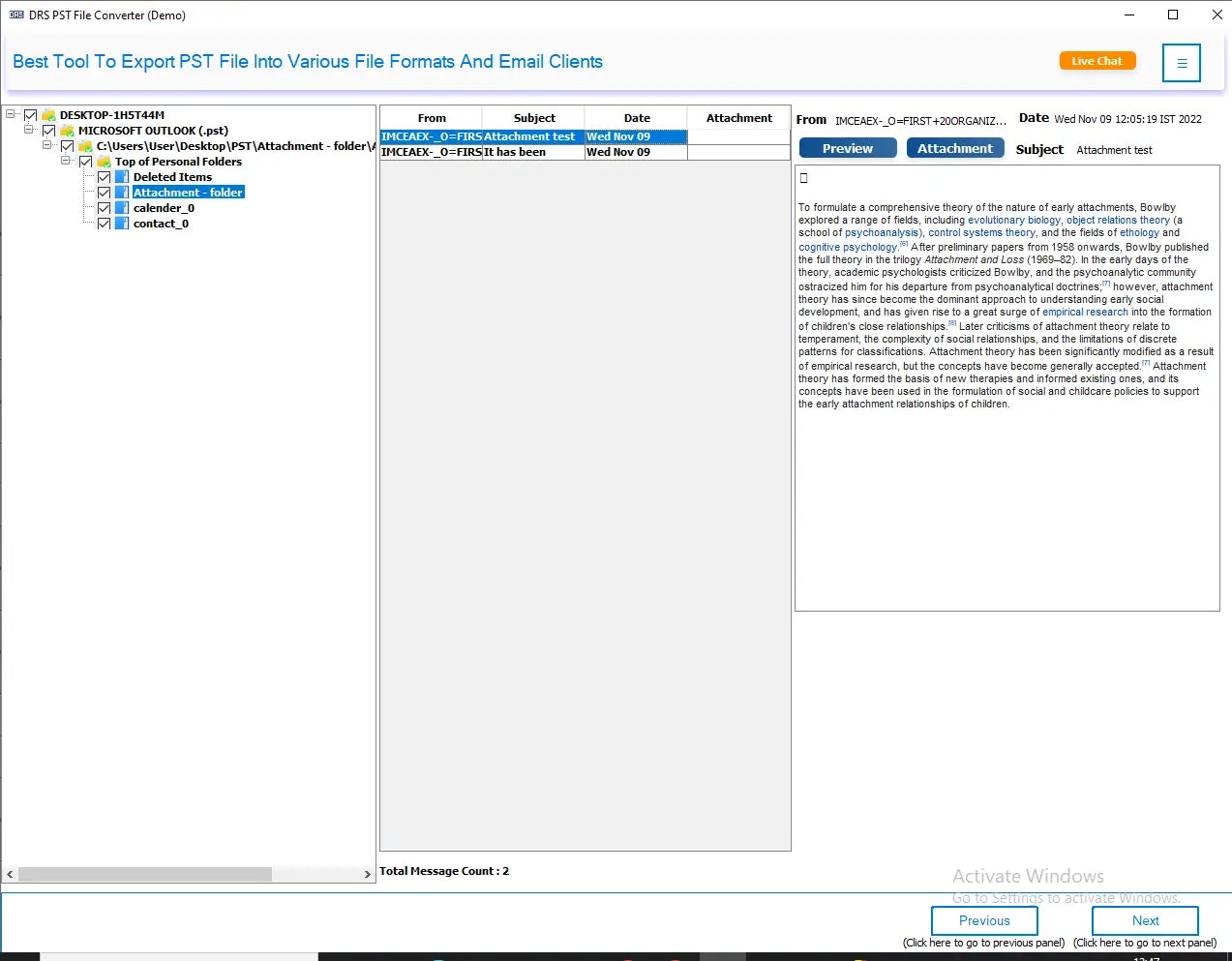The width and height of the screenshot is (1232, 961).
Task: Follow the 'object relations theory' link
Action: pyautogui.click(x=1118, y=221)
